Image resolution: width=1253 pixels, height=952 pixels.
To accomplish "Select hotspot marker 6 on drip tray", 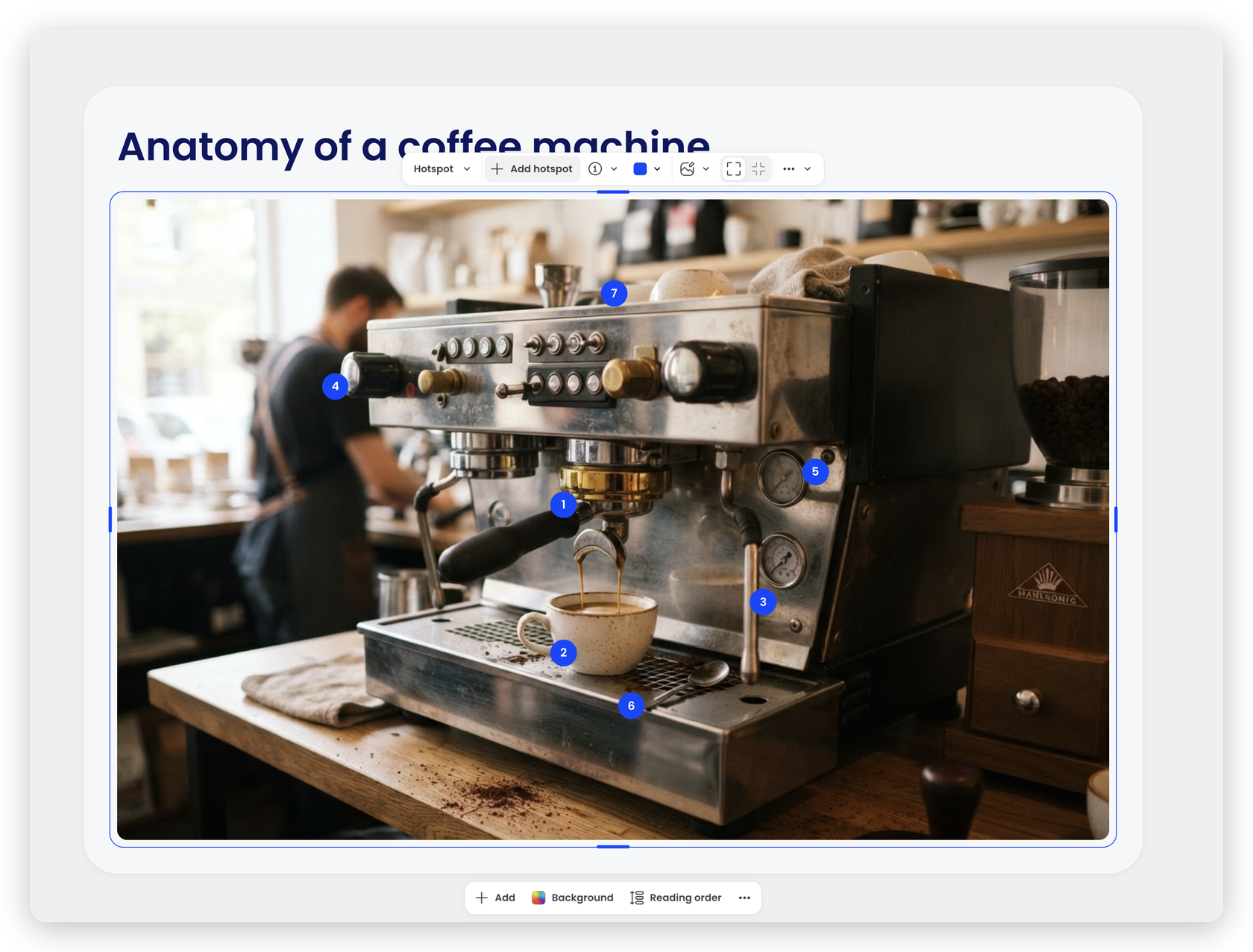I will tap(631, 705).
